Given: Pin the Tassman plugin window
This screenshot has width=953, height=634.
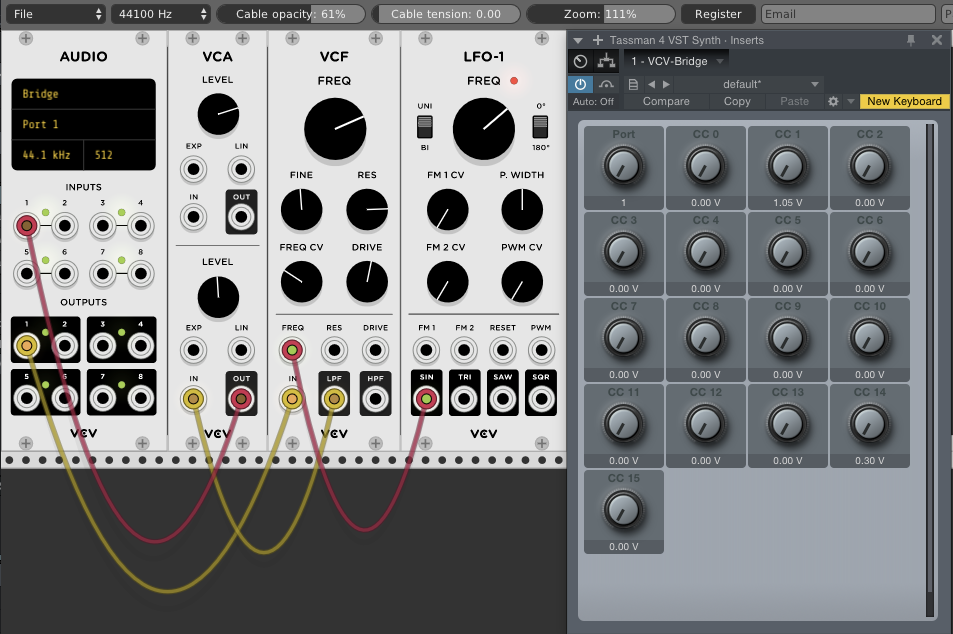Looking at the screenshot, I should click(910, 40).
